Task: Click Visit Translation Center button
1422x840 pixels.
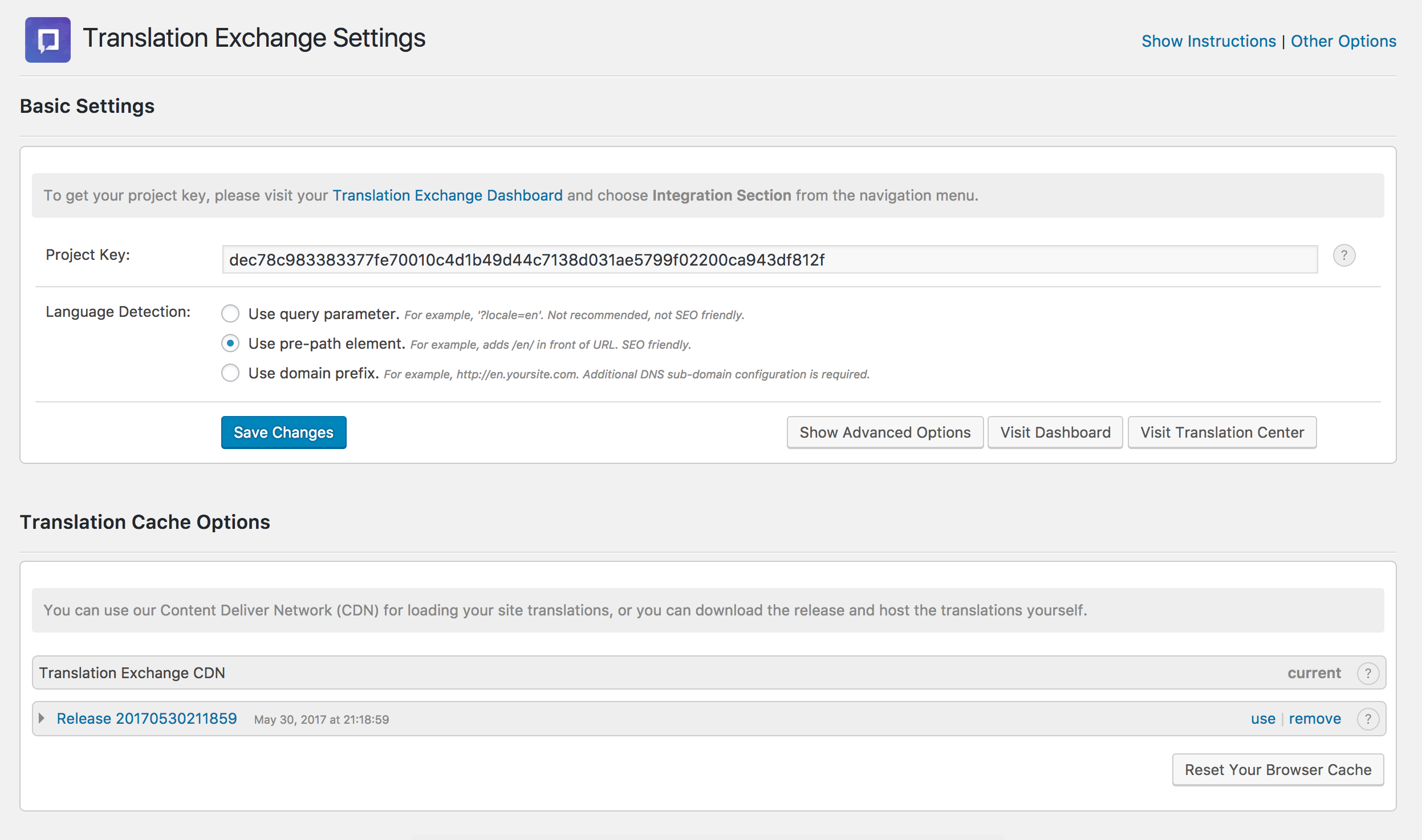Action: [1222, 433]
